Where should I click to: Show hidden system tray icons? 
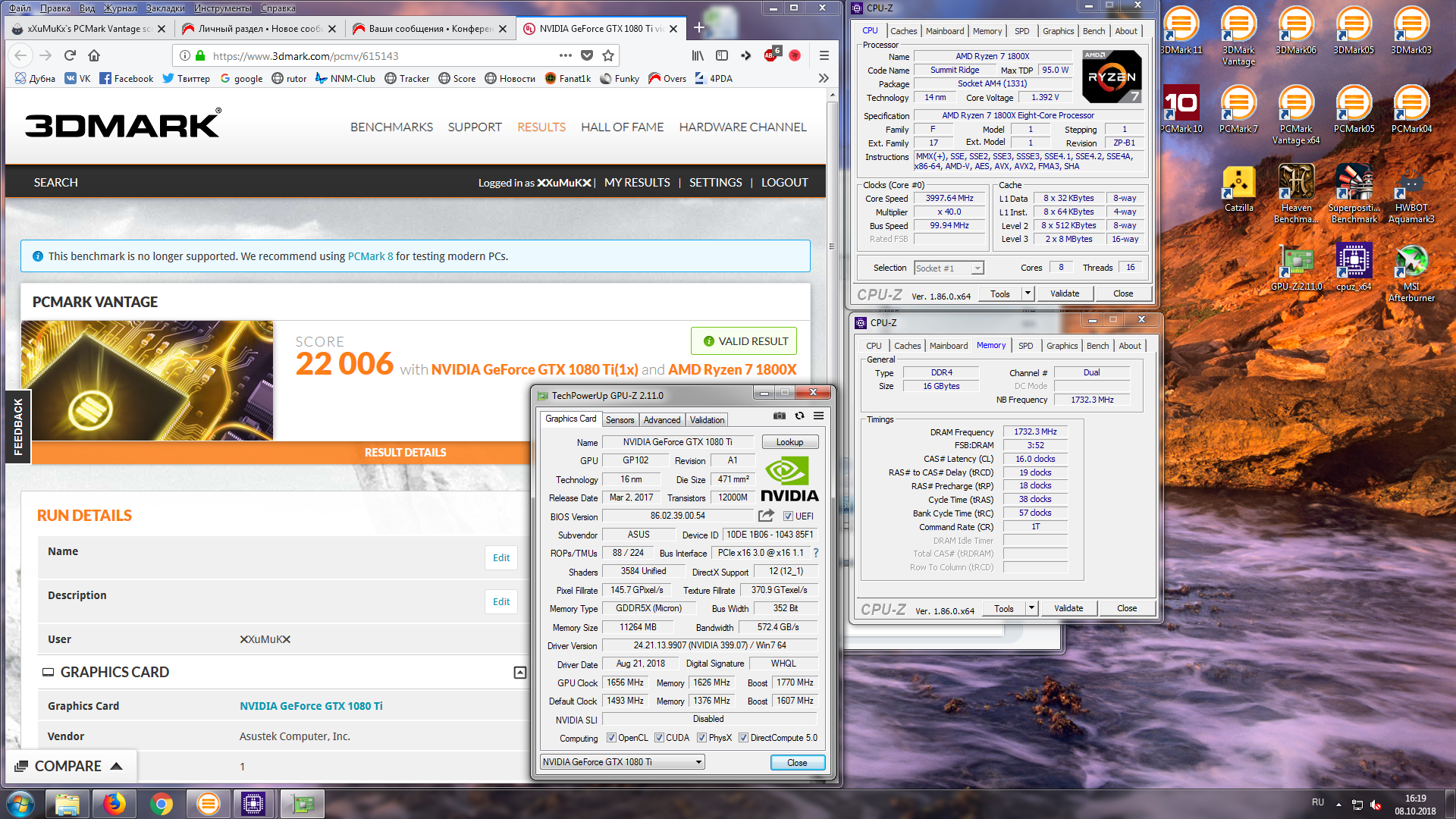1338,805
